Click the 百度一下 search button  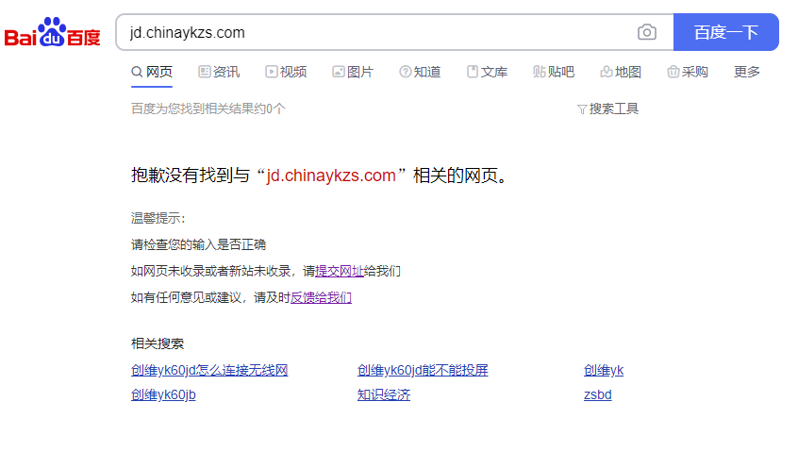(x=726, y=32)
